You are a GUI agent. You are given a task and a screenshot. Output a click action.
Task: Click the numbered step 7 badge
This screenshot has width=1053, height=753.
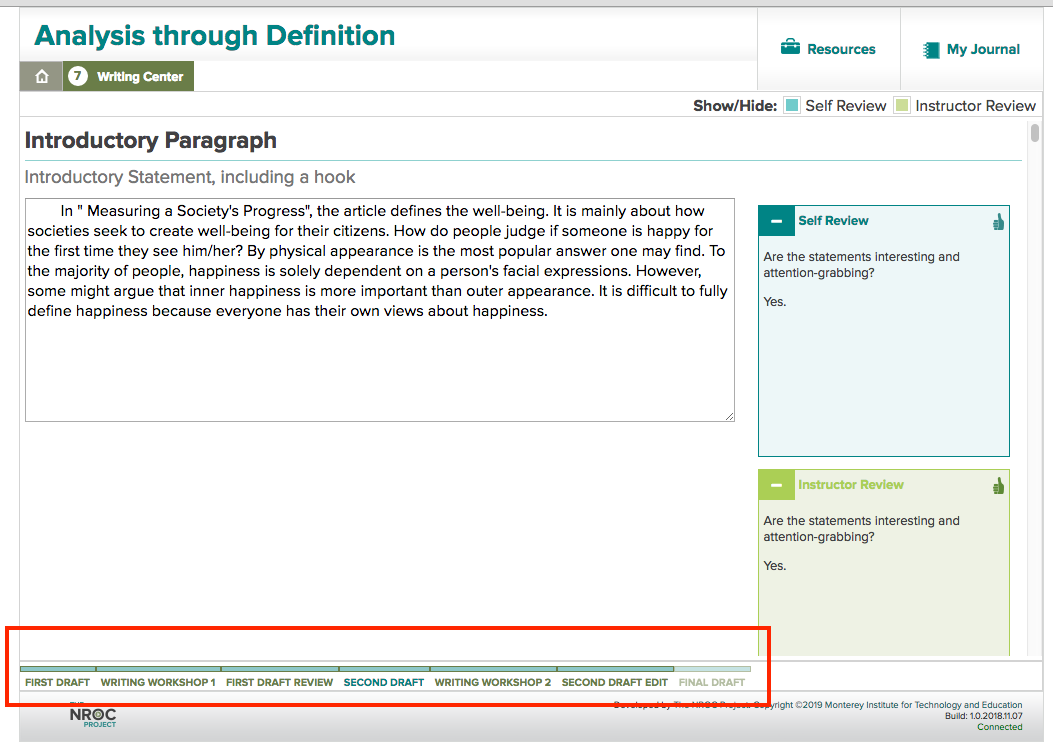pyautogui.click(x=77, y=75)
